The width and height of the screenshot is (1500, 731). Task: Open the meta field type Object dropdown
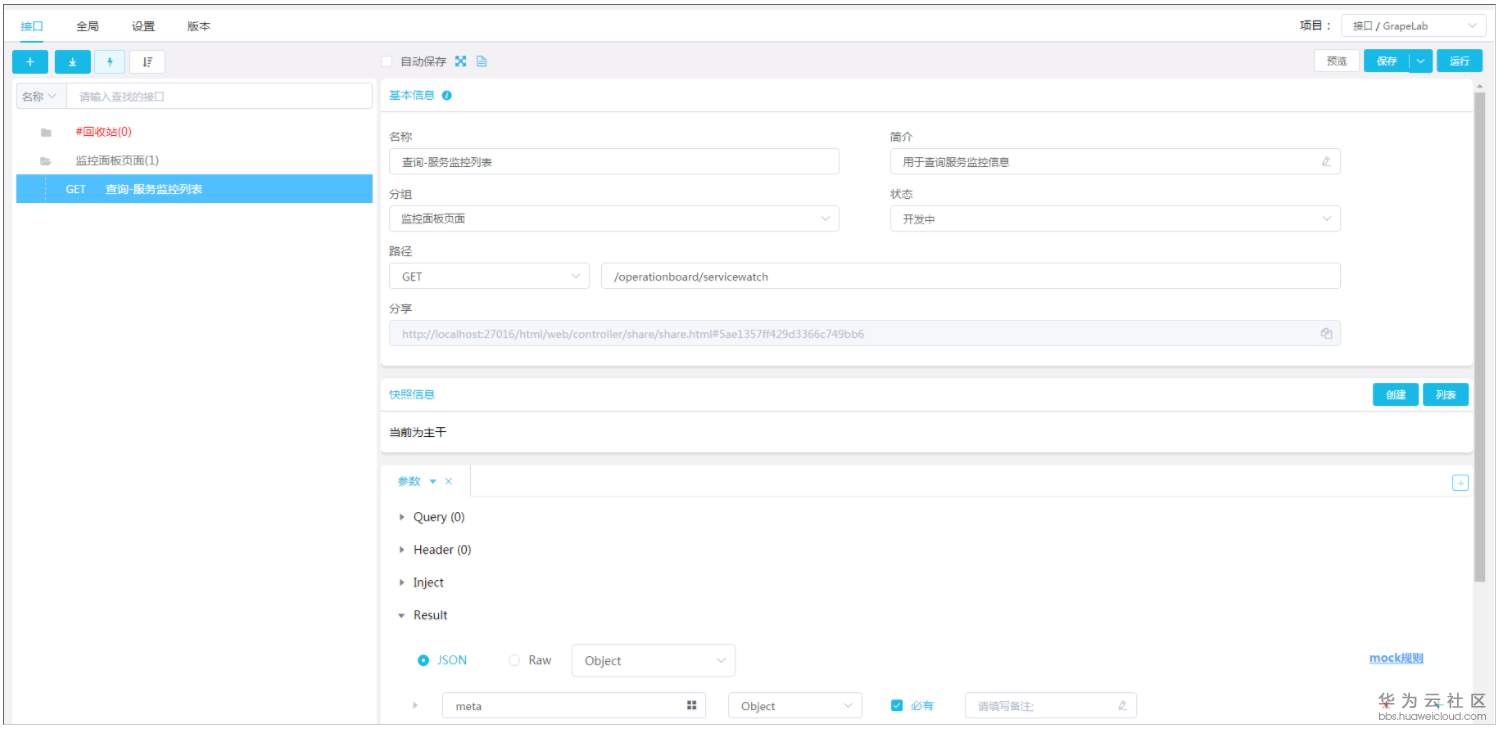pos(795,706)
